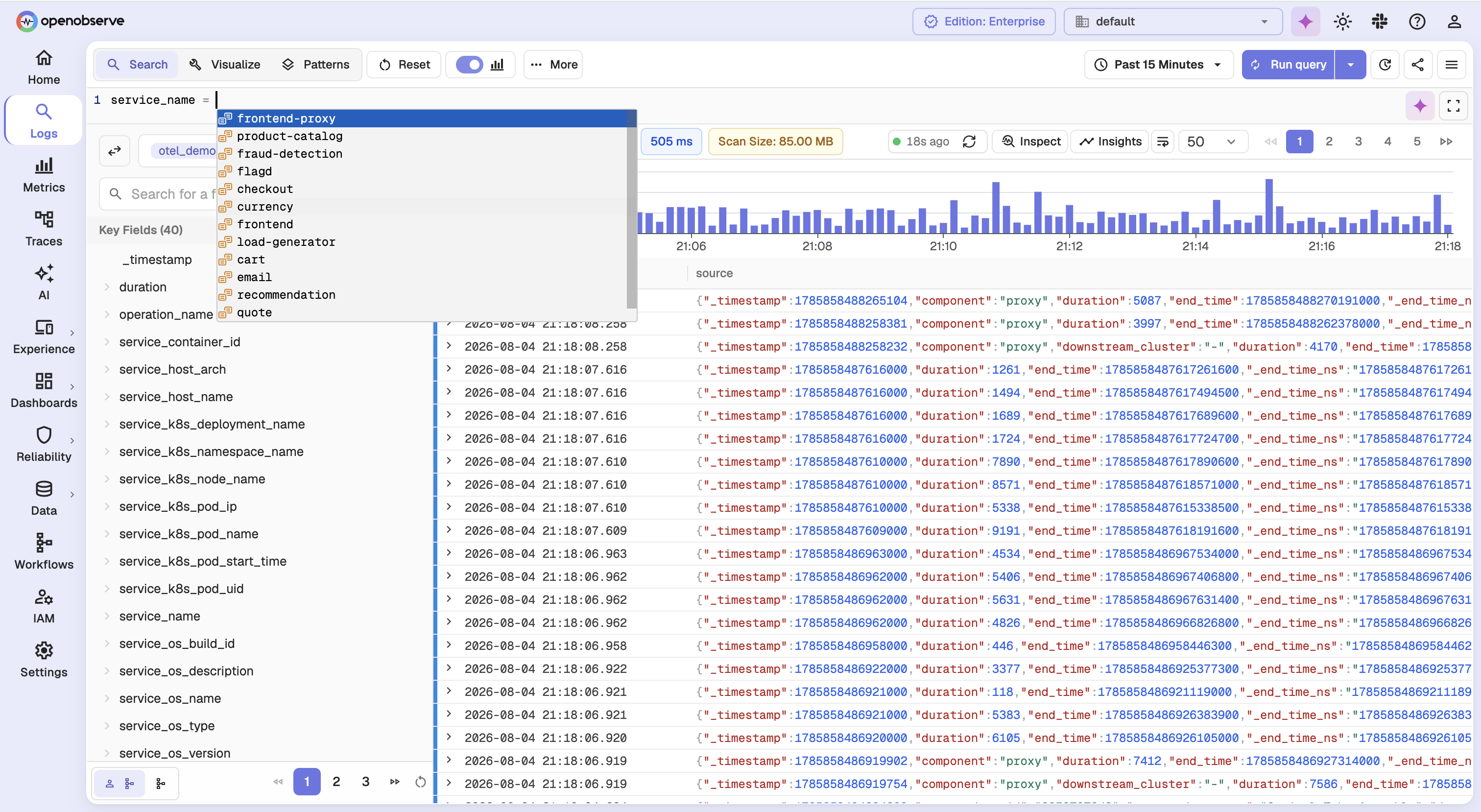Open the AI assistant sparkle icon in header
Screen dimensions: 1481x812
pos(1305,22)
